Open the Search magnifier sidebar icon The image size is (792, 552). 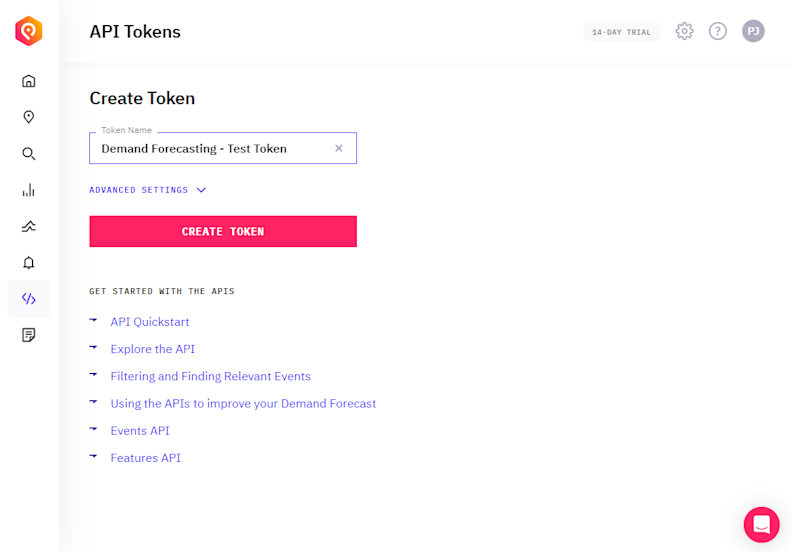29,154
